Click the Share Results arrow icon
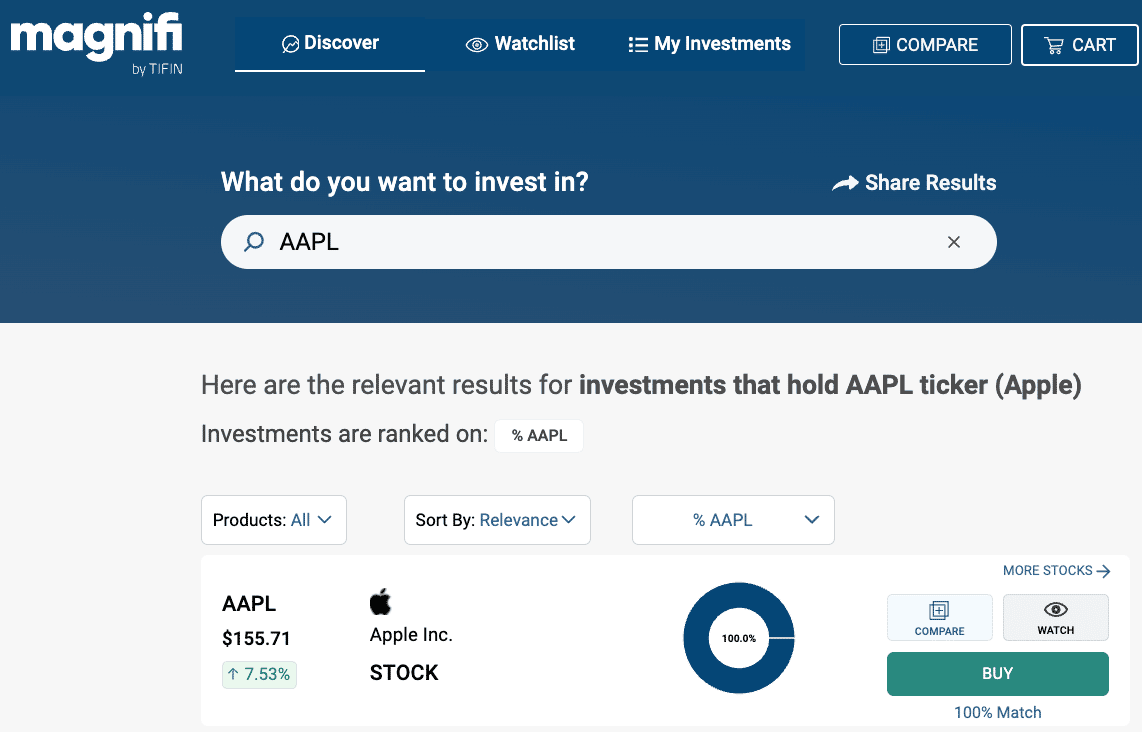Screen dimensions: 1142x732 tap(845, 183)
